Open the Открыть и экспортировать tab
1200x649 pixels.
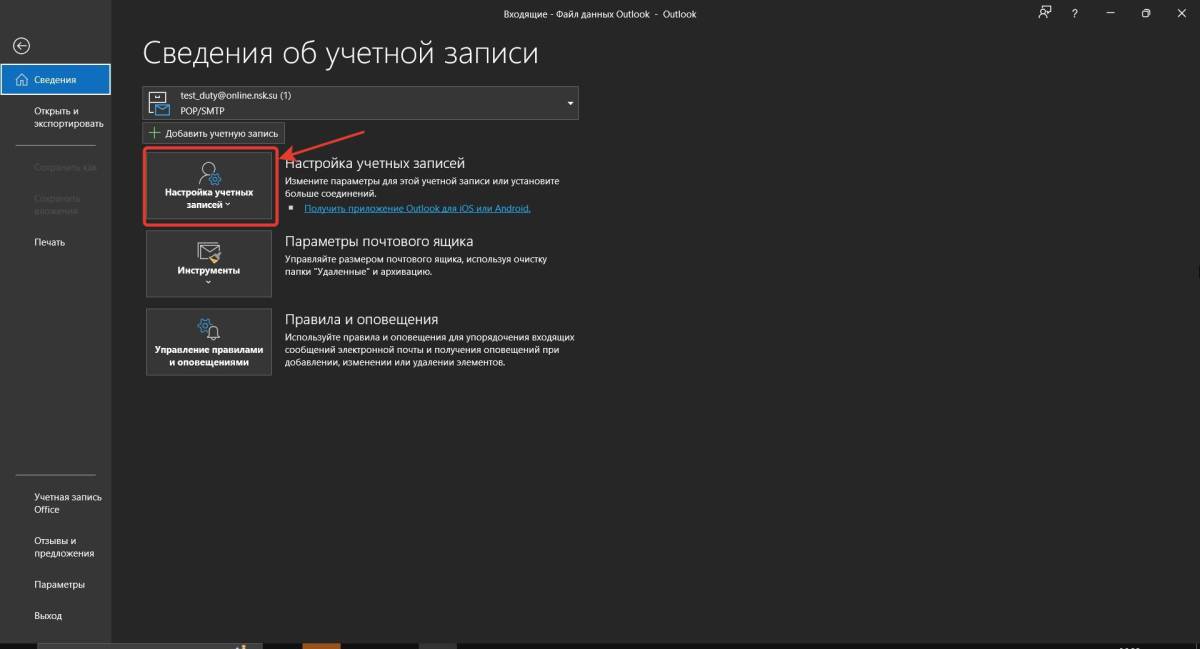[x=68, y=117]
